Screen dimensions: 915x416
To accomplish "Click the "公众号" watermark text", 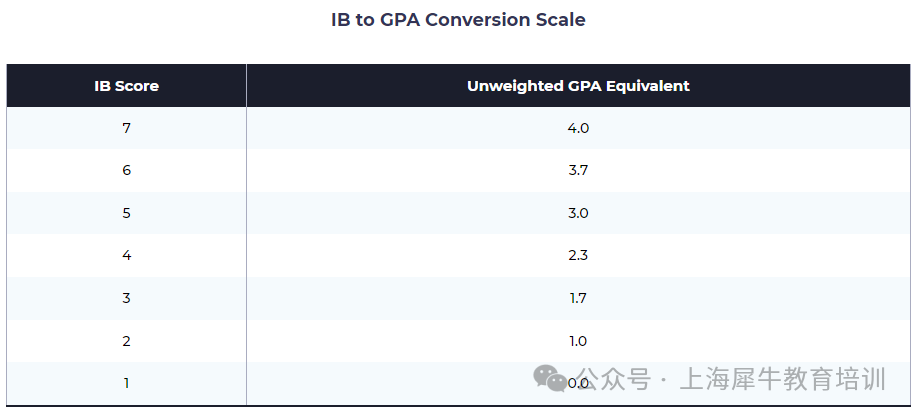I will [612, 379].
